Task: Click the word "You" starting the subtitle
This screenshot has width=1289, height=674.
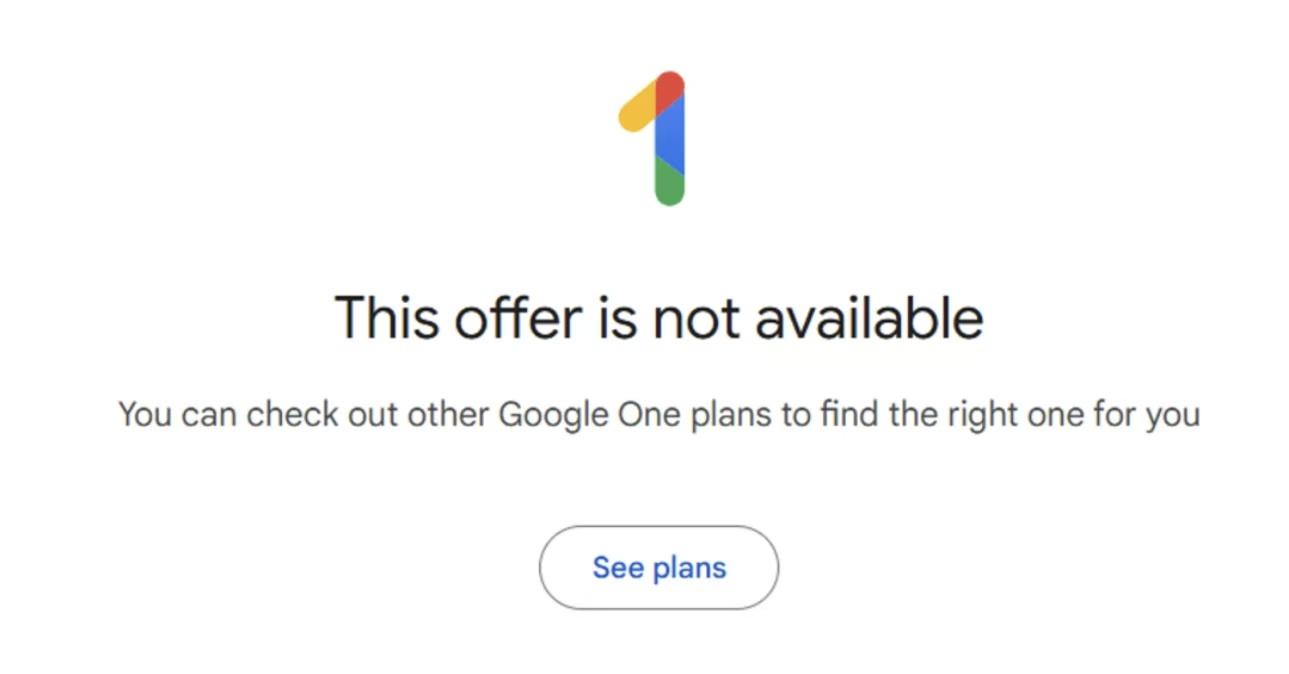Action: pyautogui.click(x=144, y=414)
